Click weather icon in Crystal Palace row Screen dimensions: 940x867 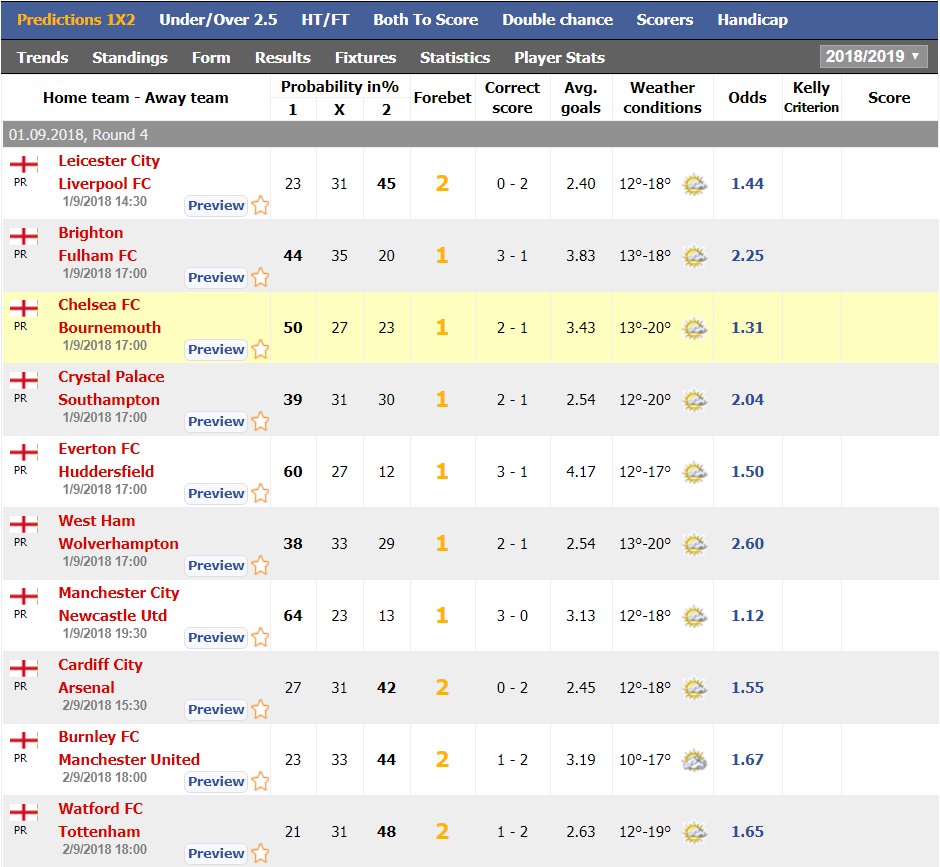point(695,401)
